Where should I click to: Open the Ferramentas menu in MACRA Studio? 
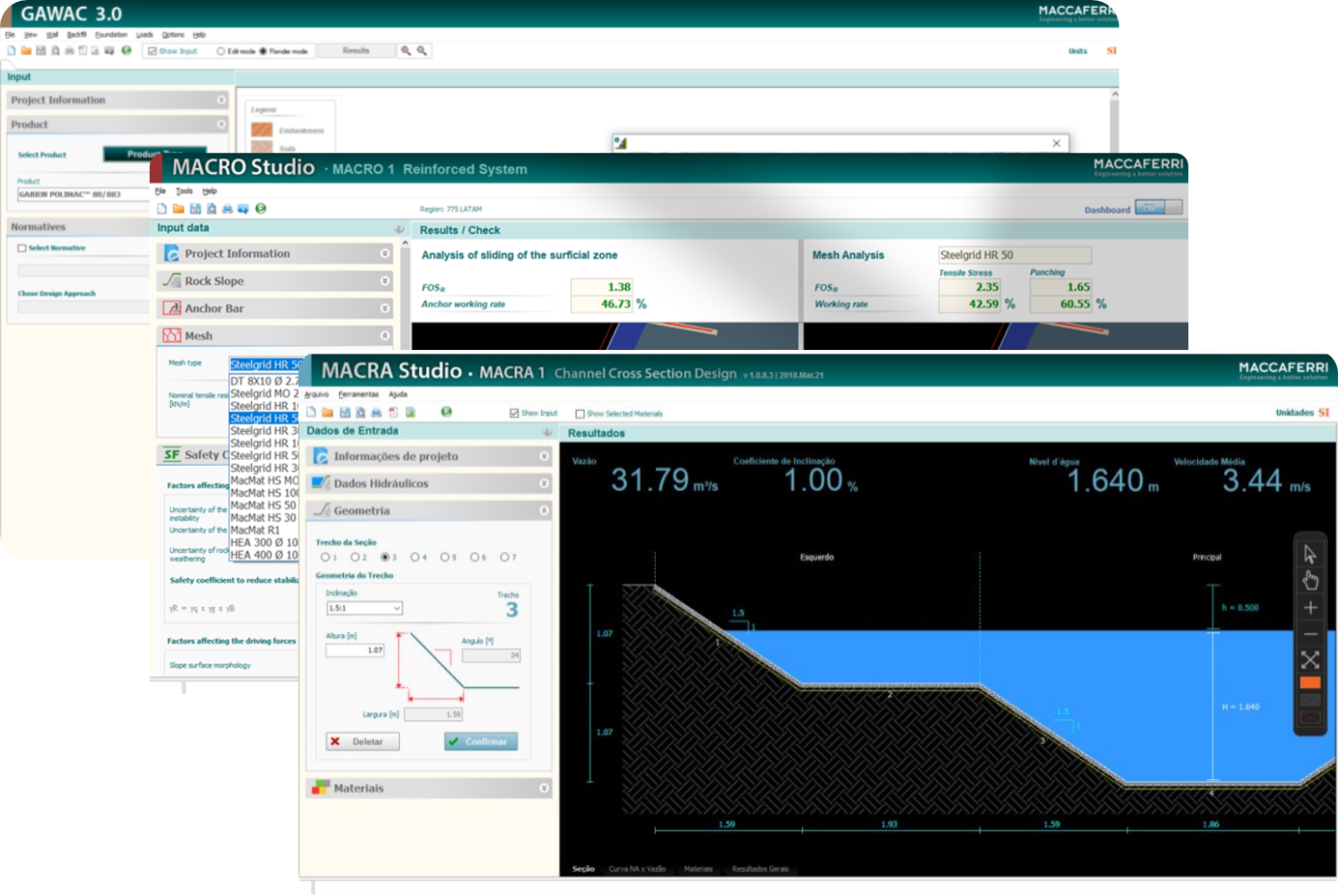pyautogui.click(x=360, y=394)
